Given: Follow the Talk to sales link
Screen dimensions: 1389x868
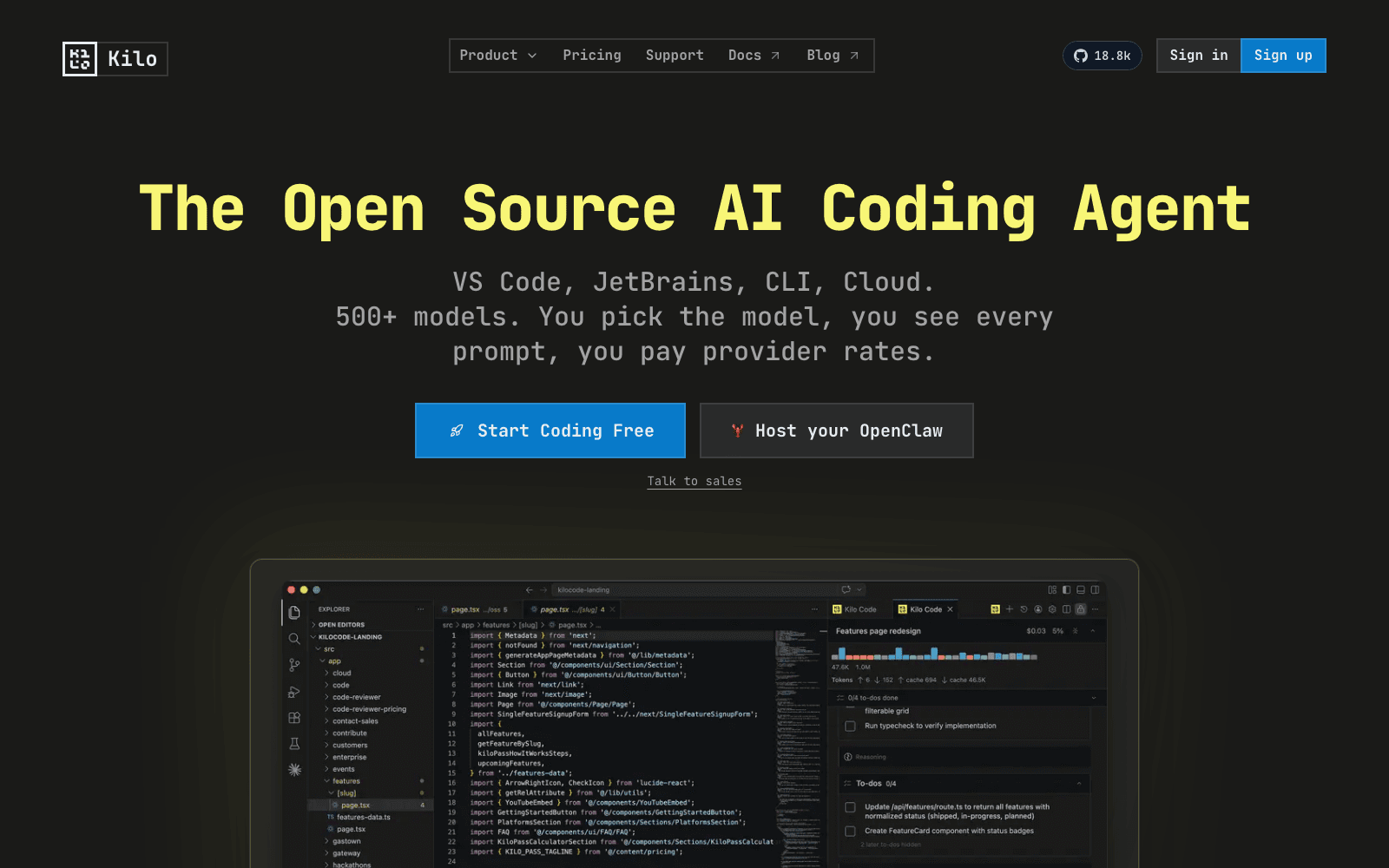Looking at the screenshot, I should tap(694, 481).
